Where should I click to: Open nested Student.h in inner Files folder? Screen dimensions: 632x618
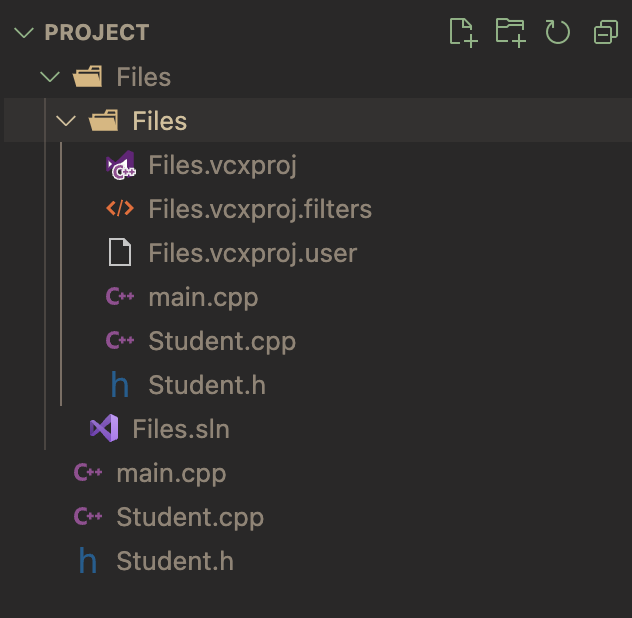point(207,385)
